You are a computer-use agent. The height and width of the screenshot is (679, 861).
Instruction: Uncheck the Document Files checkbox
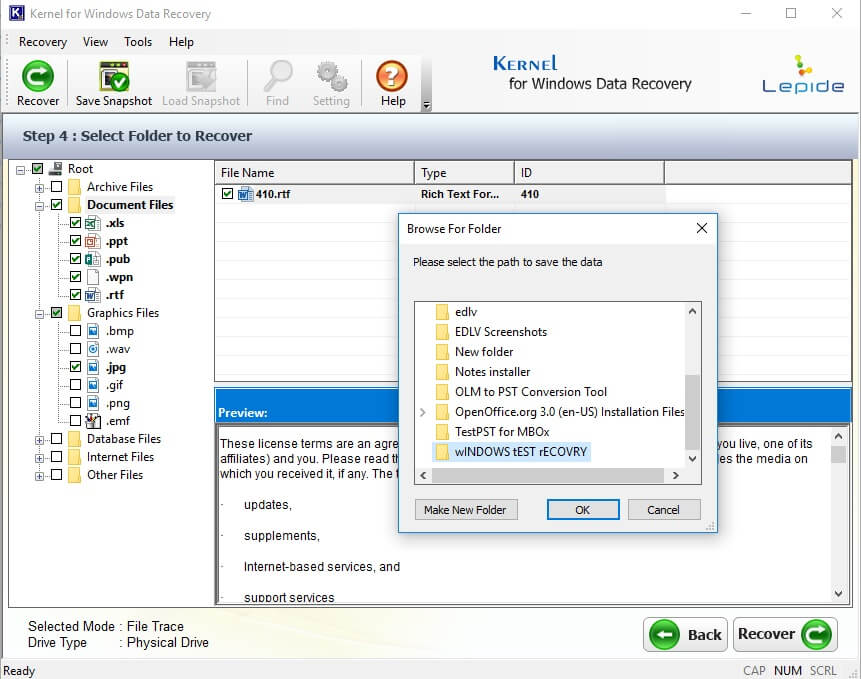click(57, 205)
